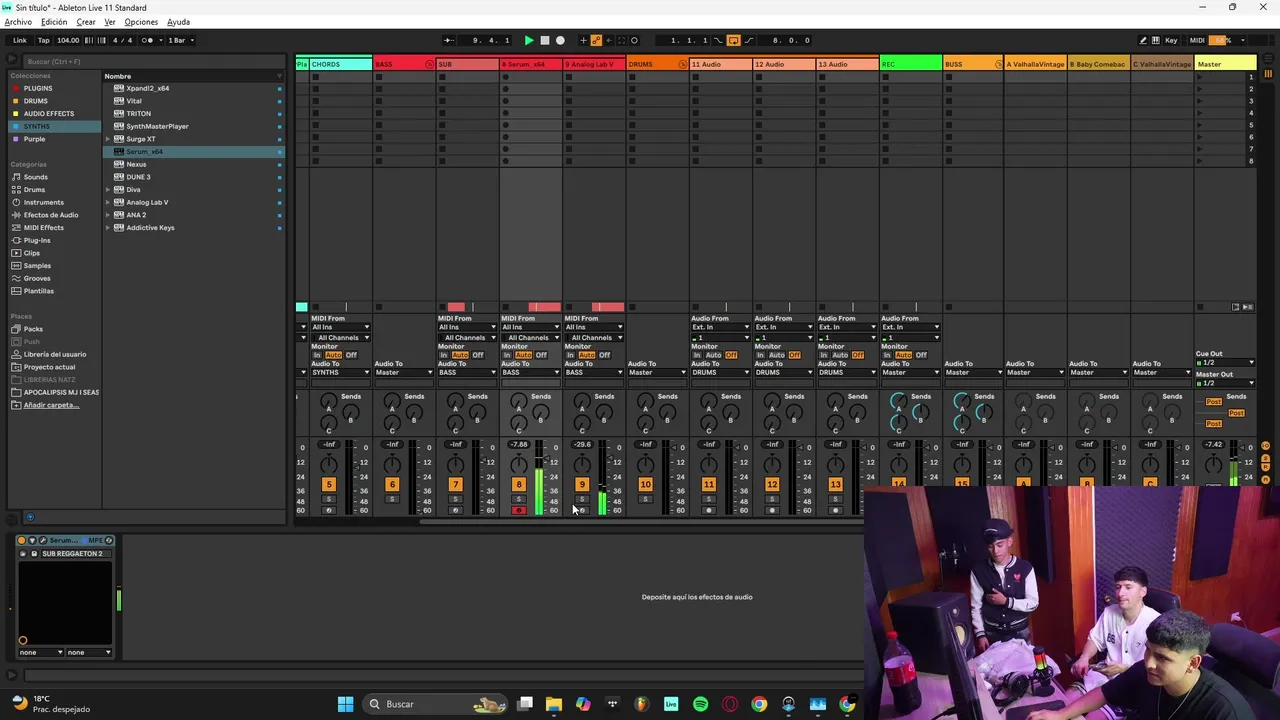Select the red PLUGINS collection
1280x720 pixels.
coord(37,88)
